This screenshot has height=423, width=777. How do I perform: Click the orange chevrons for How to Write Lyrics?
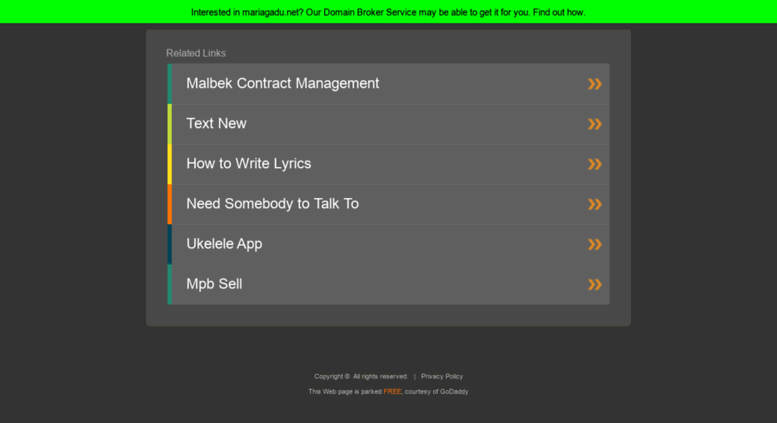click(x=595, y=164)
